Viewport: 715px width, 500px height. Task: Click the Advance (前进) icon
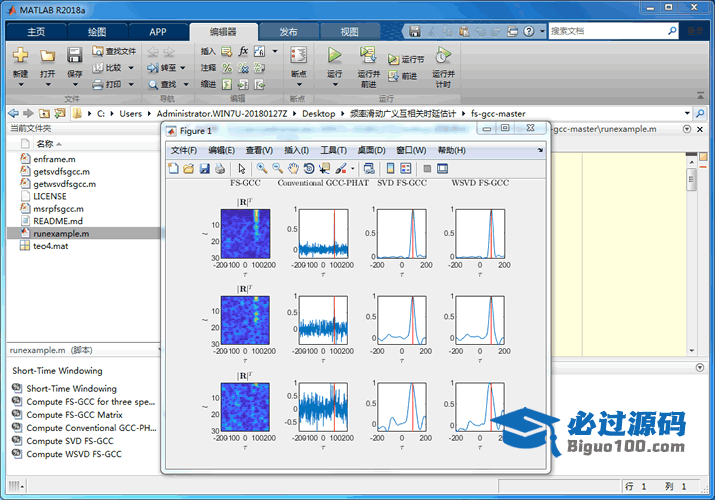(x=394, y=76)
